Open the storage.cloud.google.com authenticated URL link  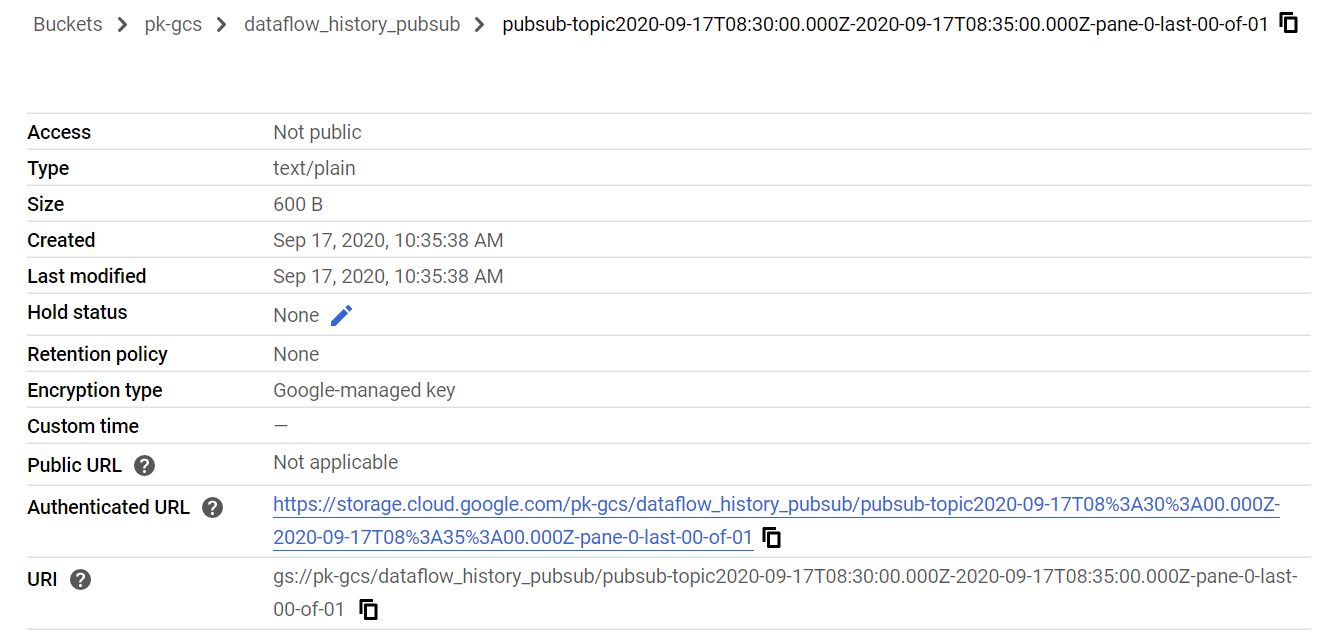(776, 521)
